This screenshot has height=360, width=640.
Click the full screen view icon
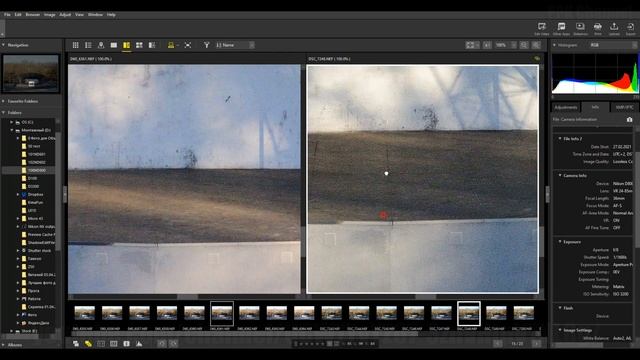(188, 45)
